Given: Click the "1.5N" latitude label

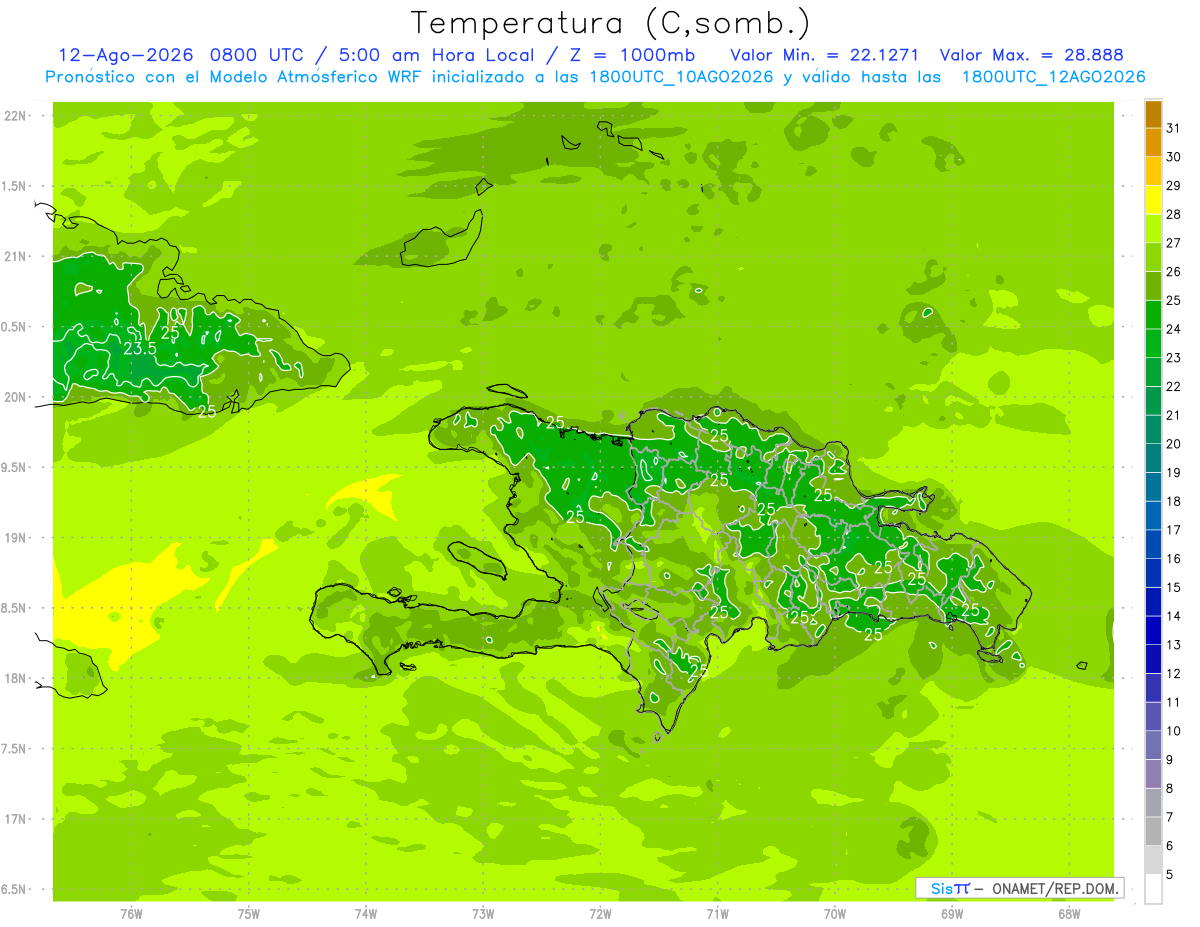Looking at the screenshot, I should [14, 186].
